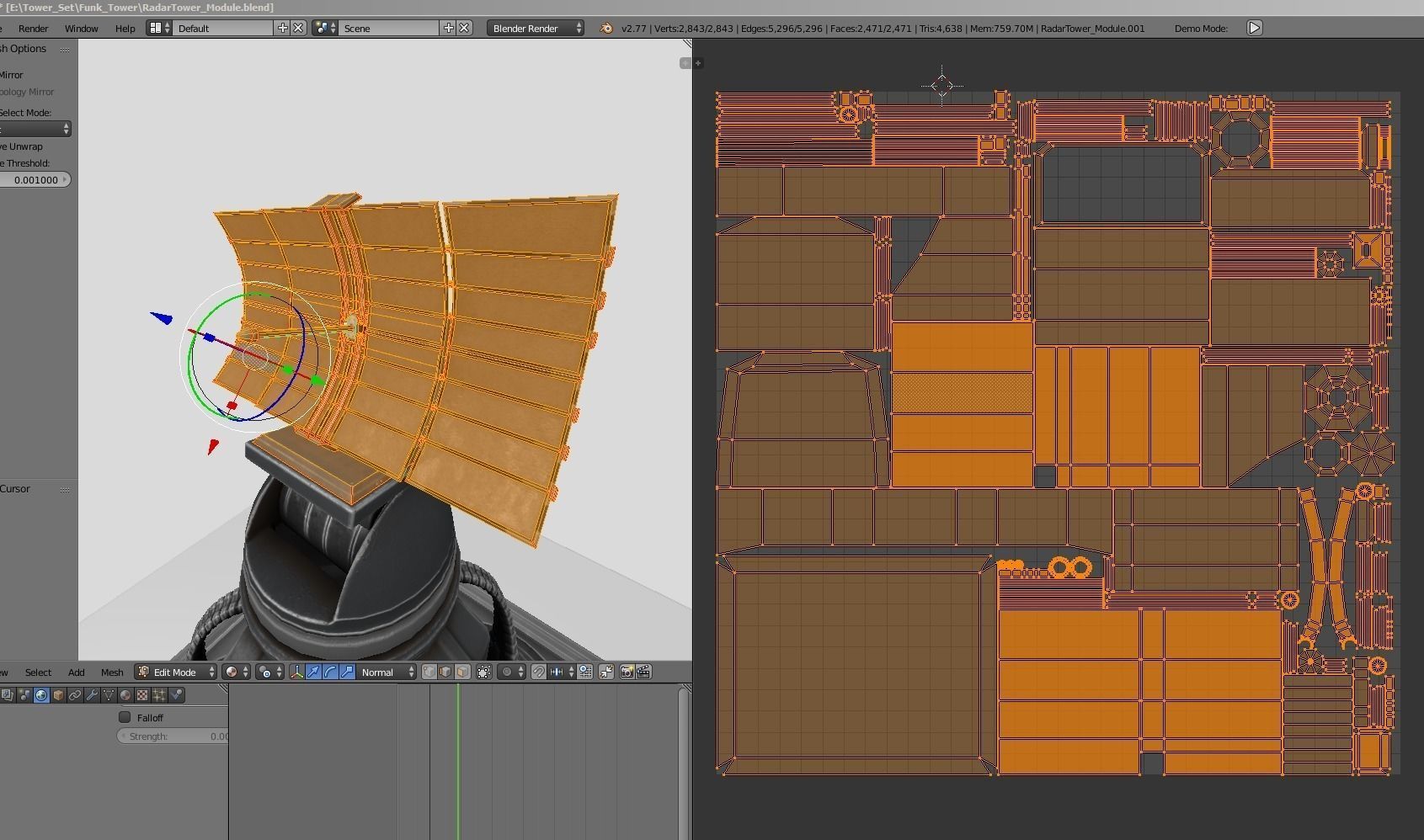
Task: Switch to face select mode
Action: (x=462, y=672)
